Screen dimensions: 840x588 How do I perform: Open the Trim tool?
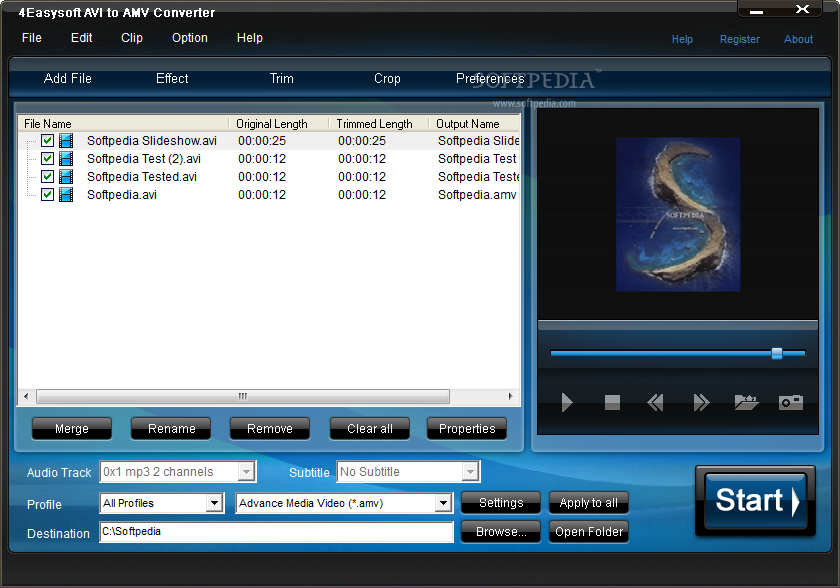(x=281, y=79)
